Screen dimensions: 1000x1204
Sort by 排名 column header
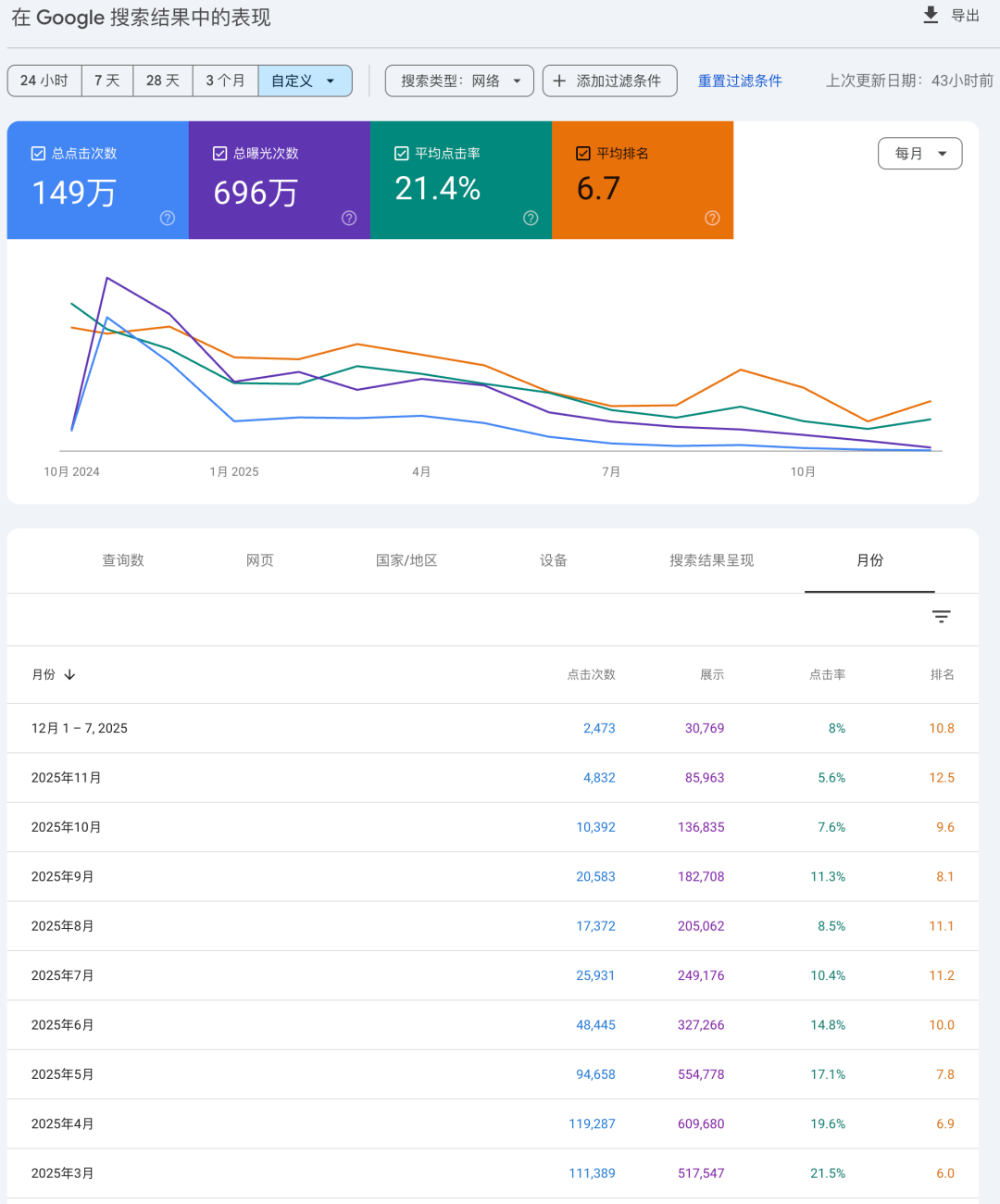click(x=943, y=674)
